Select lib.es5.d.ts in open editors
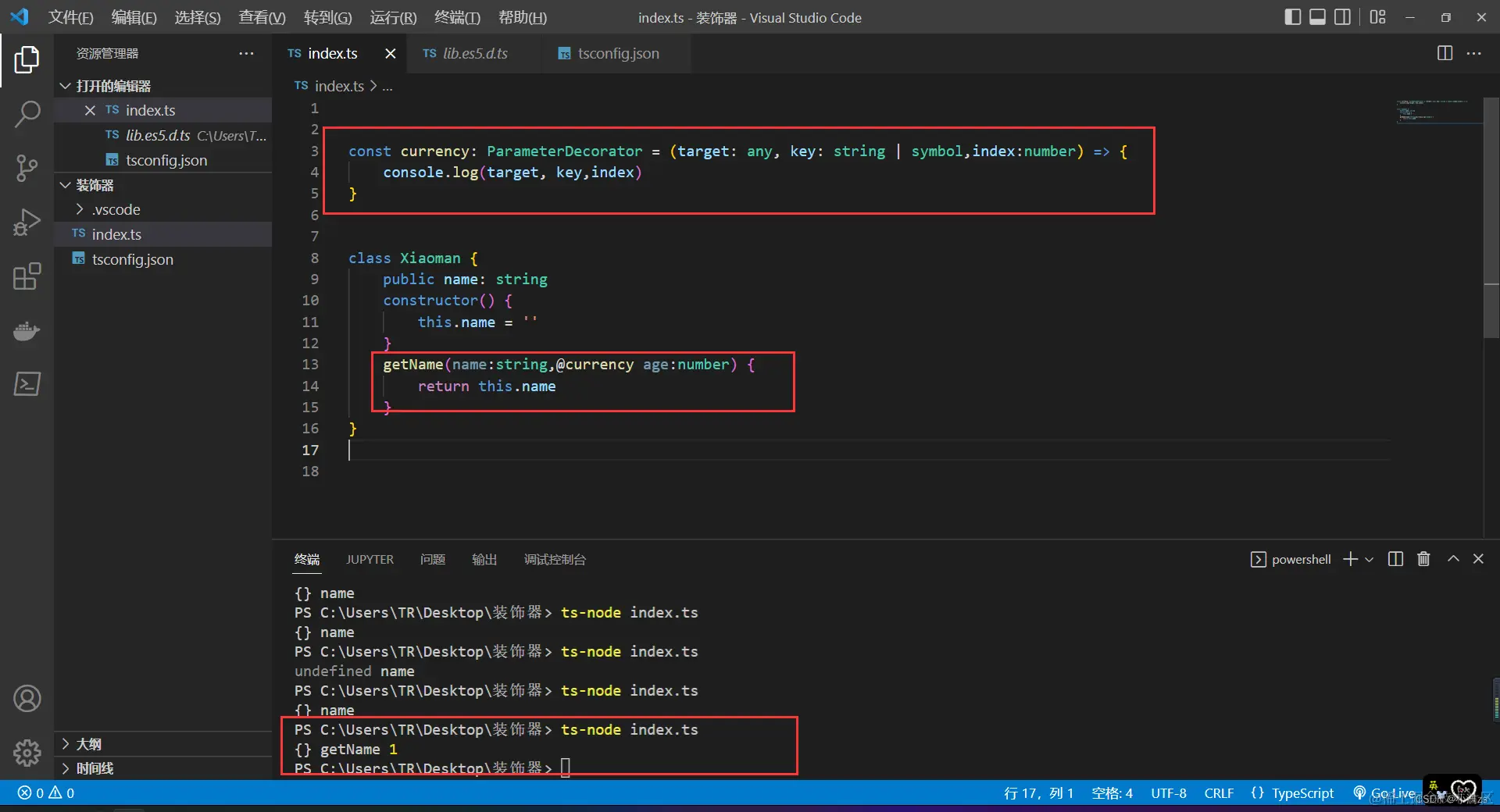 (x=163, y=135)
